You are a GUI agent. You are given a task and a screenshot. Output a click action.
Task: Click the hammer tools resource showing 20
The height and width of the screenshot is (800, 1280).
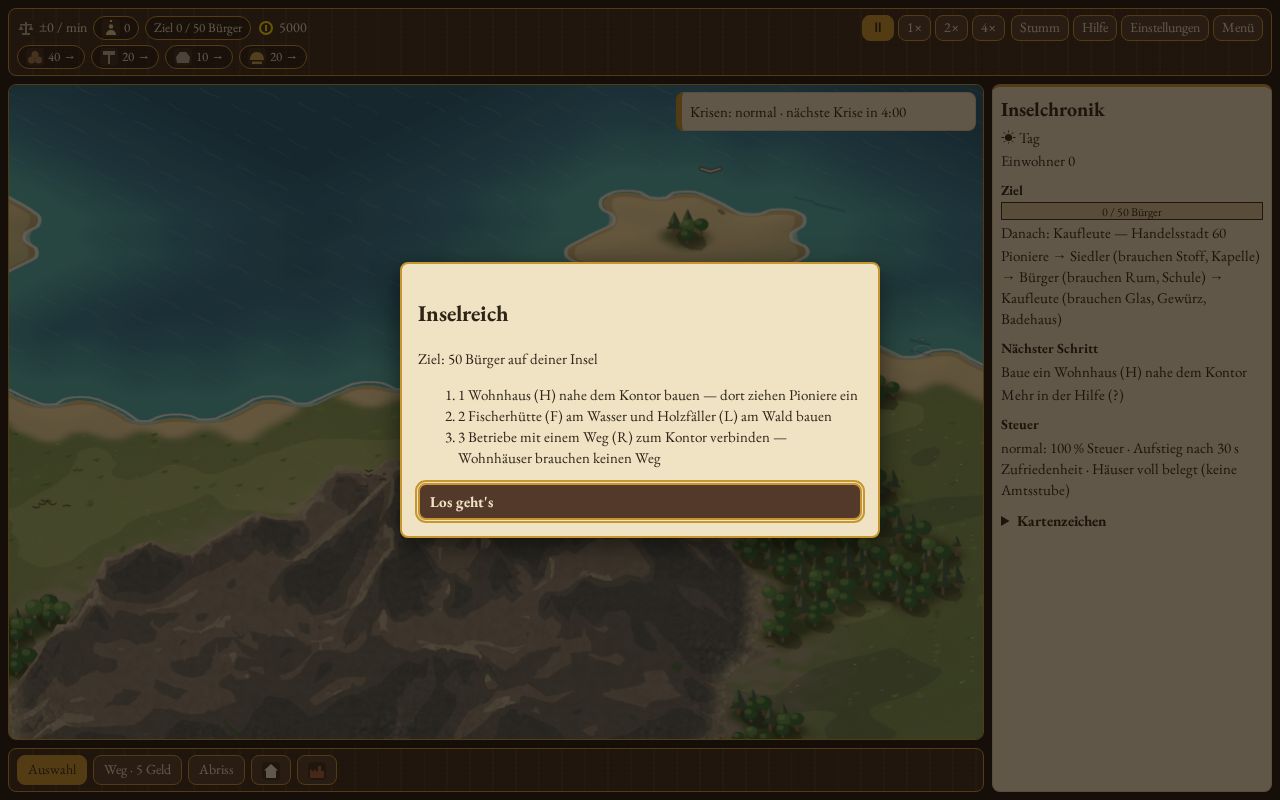[125, 57]
